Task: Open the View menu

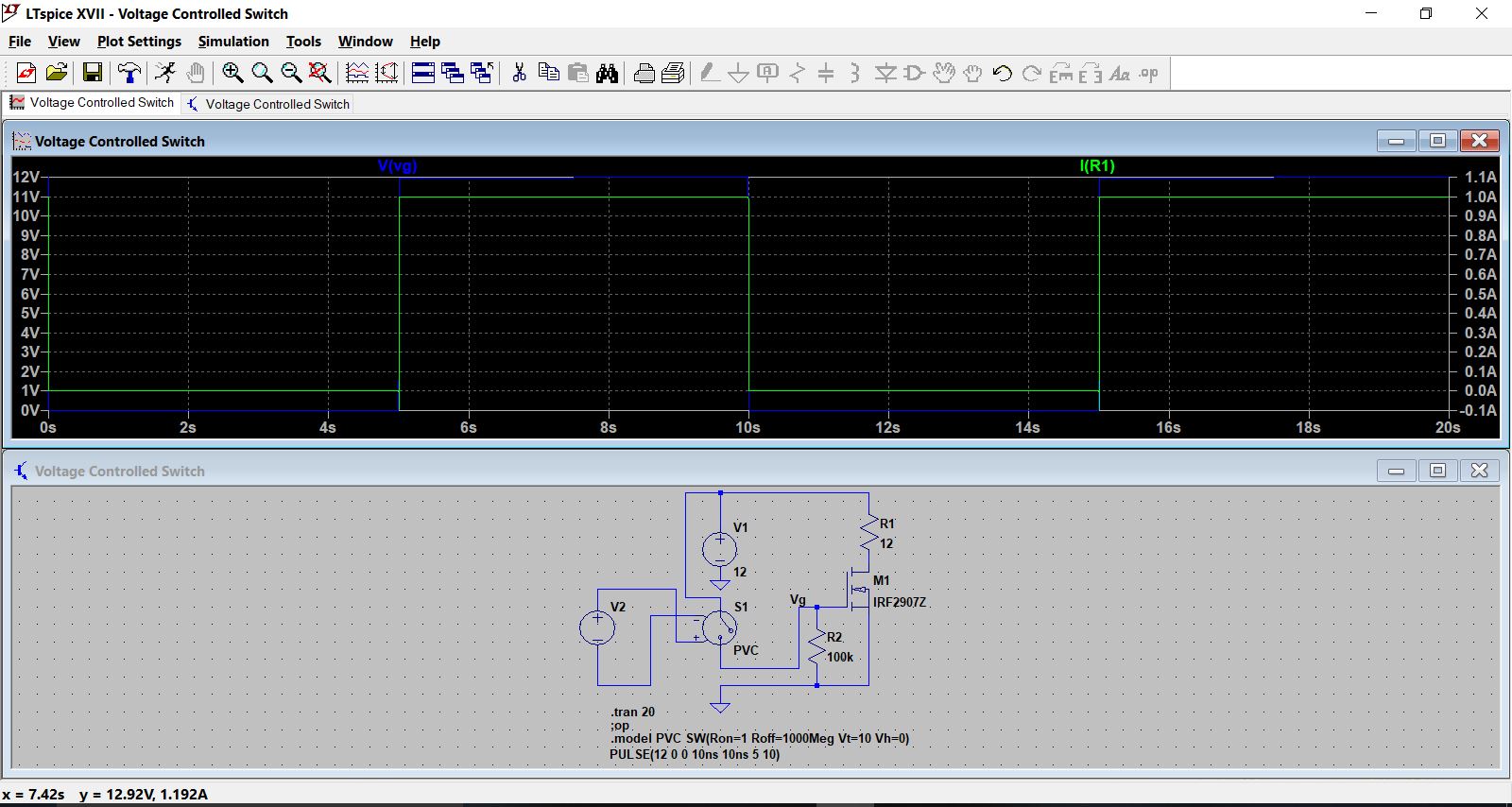Action: (x=64, y=42)
